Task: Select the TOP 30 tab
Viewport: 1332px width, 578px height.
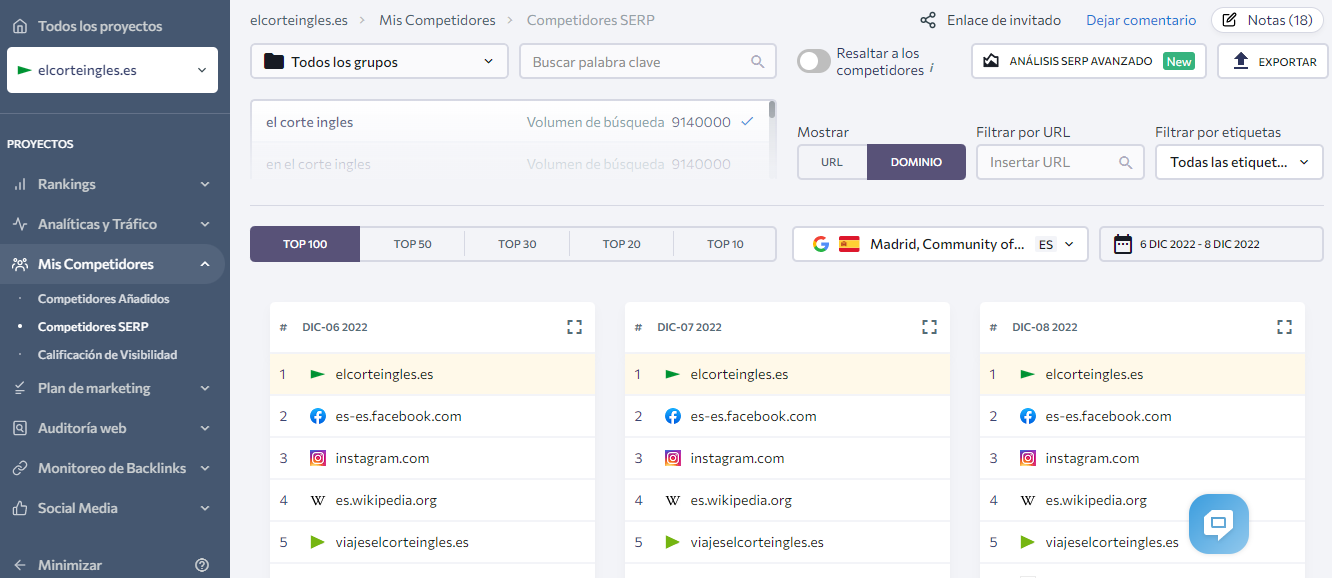Action: (517, 244)
